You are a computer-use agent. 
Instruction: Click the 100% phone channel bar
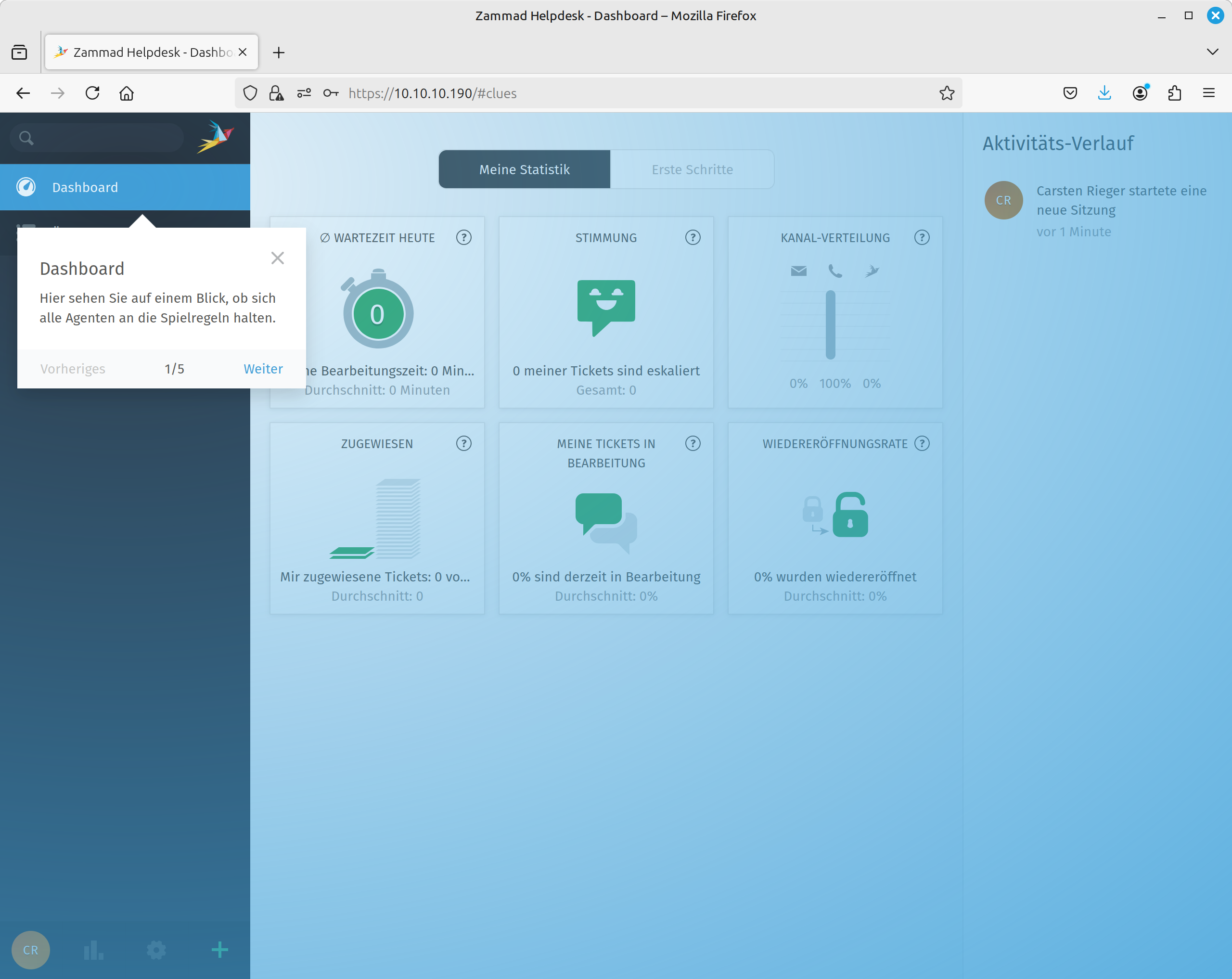[x=830, y=325]
